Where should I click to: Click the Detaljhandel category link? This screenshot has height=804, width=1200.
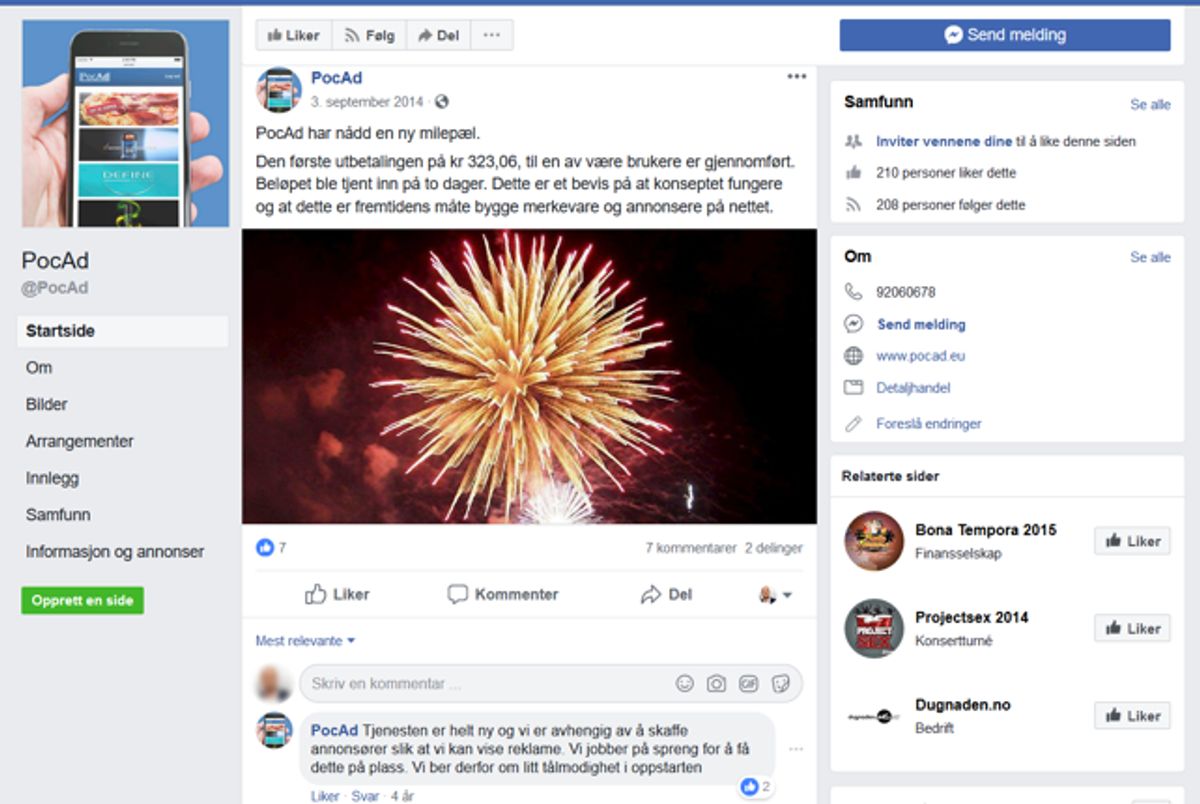click(913, 388)
